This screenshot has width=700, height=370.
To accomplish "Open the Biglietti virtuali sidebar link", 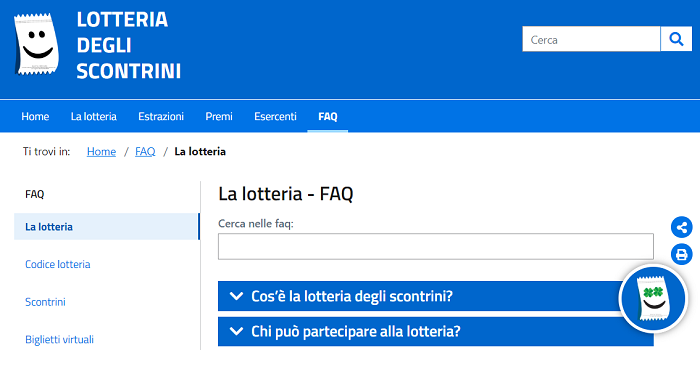I will tap(59, 340).
